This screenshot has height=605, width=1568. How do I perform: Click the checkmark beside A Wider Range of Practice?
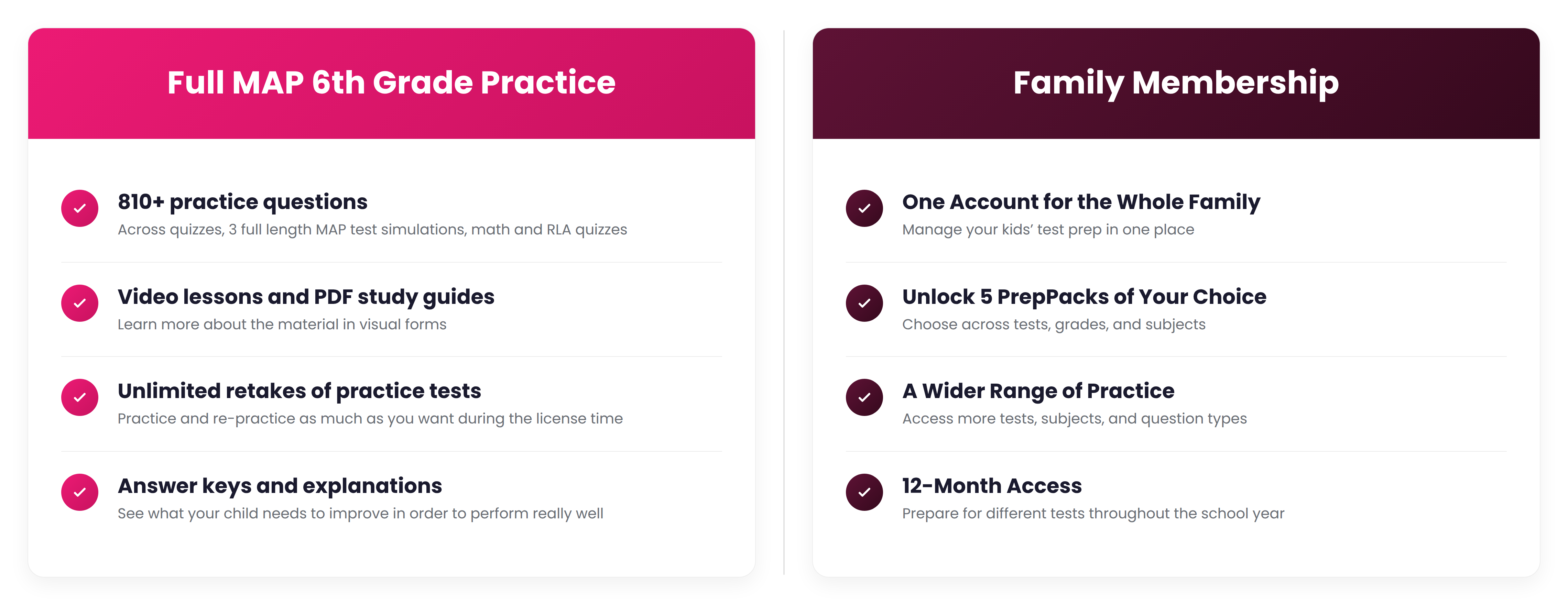pyautogui.click(x=864, y=397)
